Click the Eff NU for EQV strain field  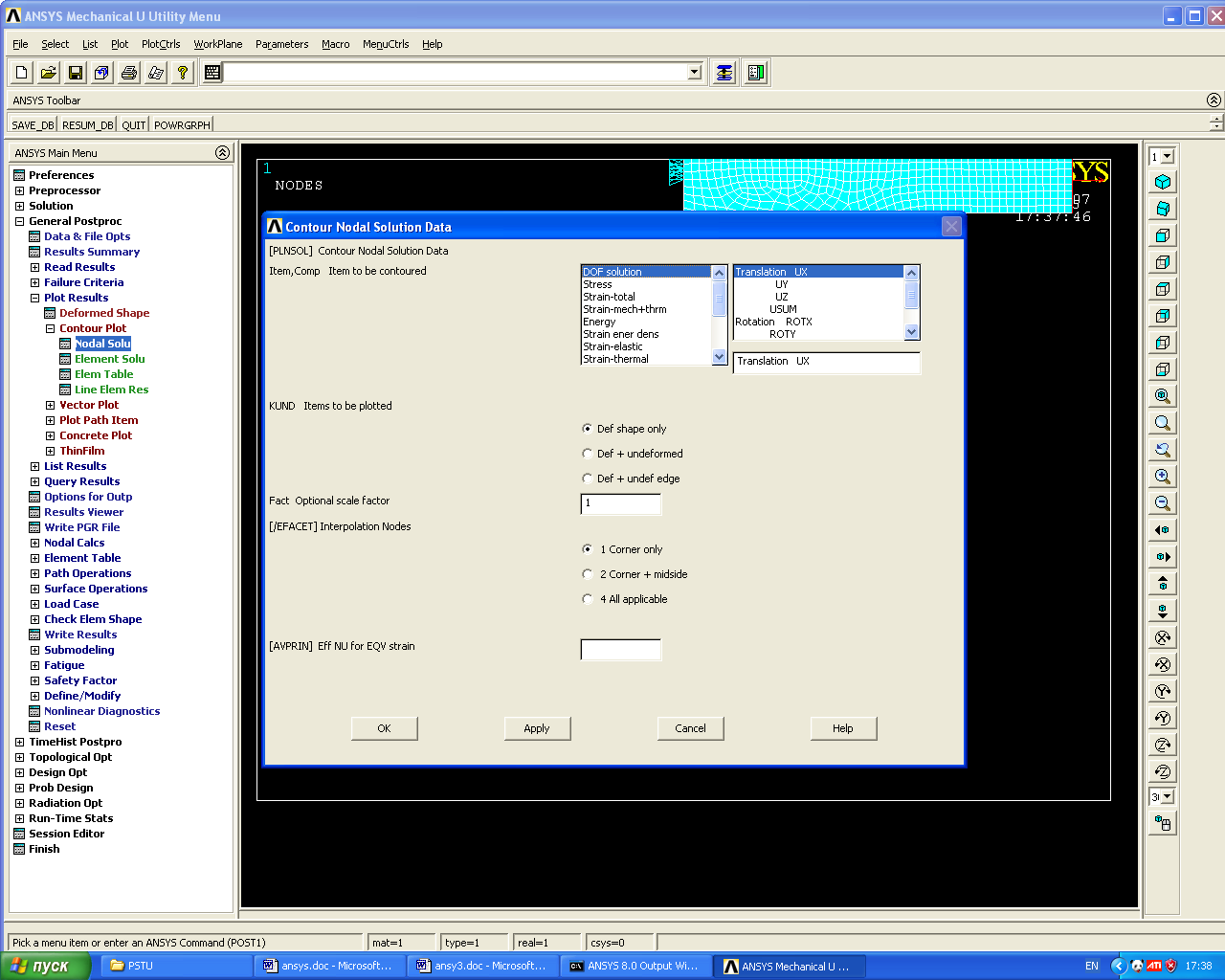[x=620, y=650]
